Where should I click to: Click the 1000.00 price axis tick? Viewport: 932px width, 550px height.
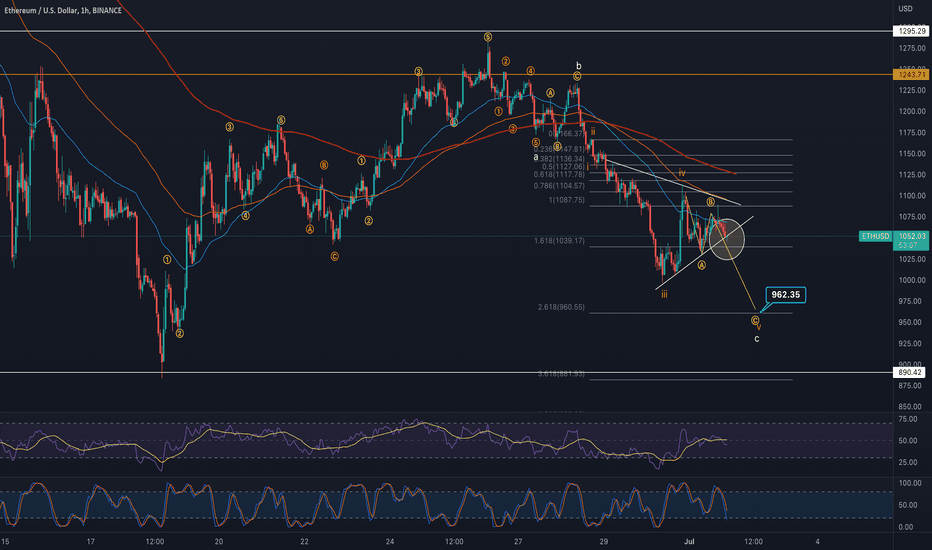click(x=912, y=280)
